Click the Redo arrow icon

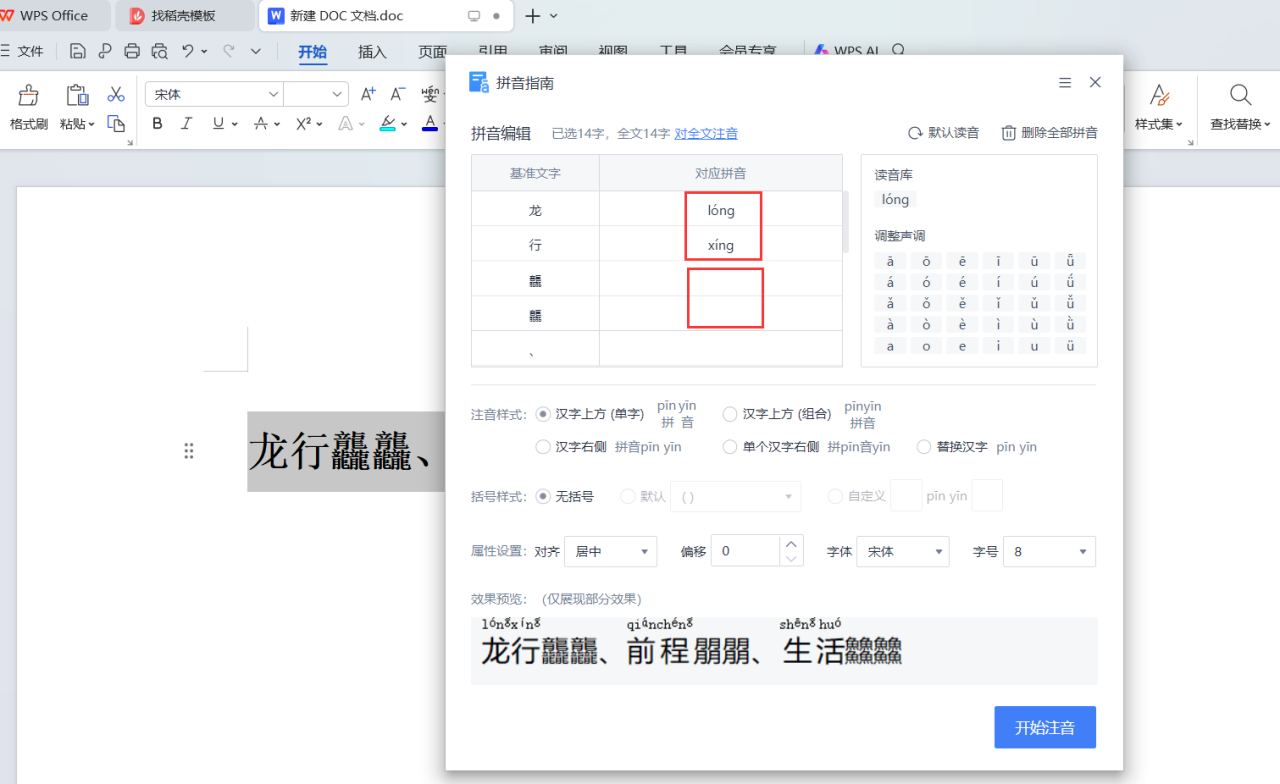pos(229,51)
